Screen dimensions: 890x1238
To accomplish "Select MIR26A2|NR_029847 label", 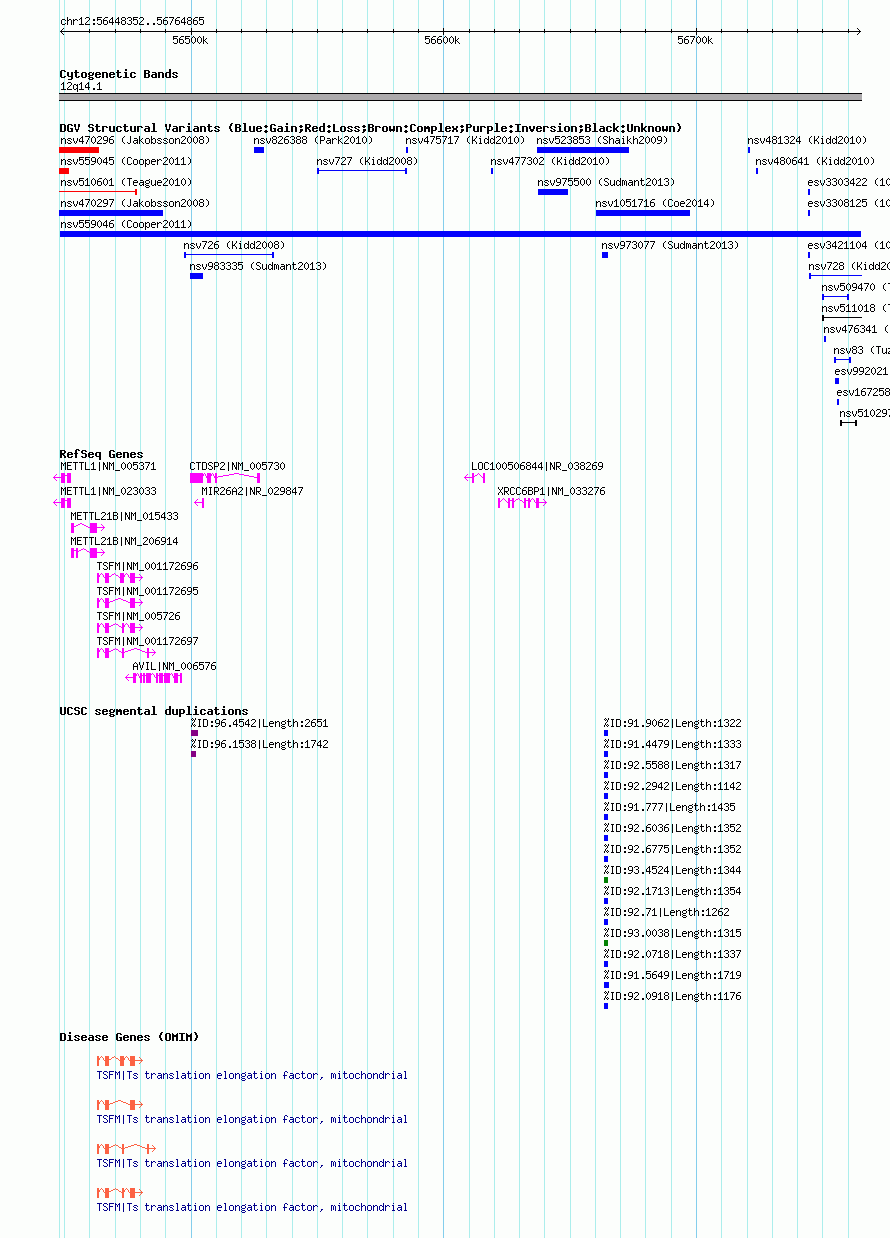I will point(252,492).
